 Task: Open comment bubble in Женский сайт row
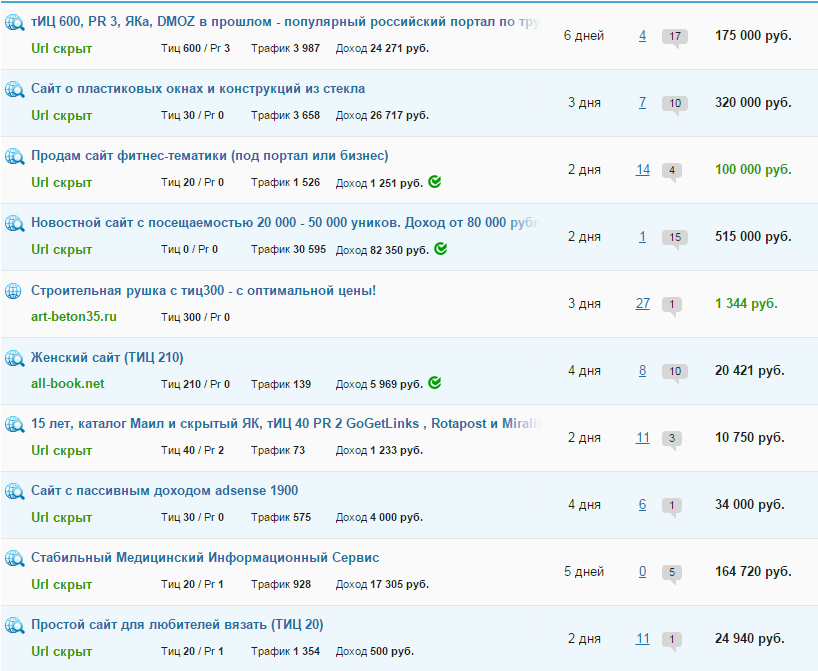tap(675, 373)
